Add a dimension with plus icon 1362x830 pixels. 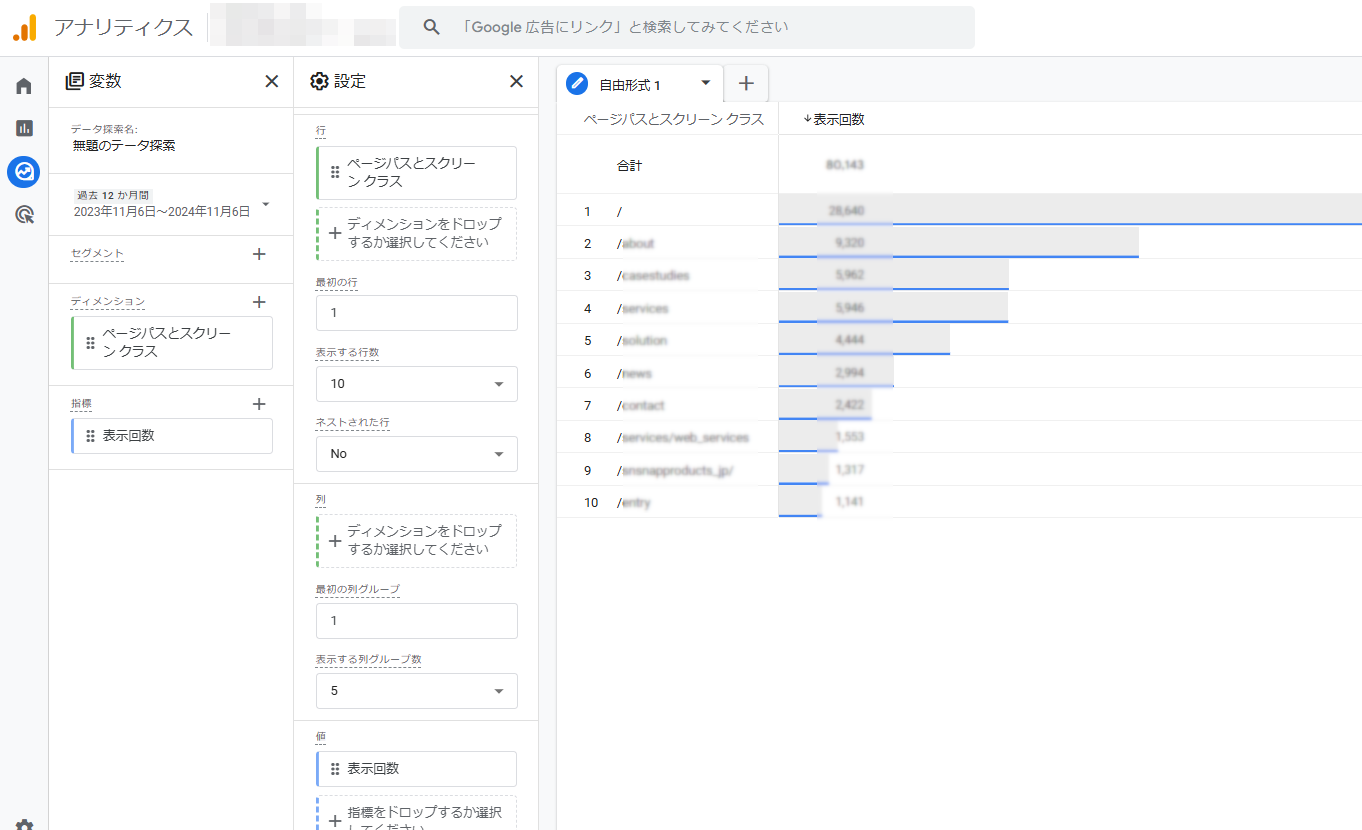(259, 302)
